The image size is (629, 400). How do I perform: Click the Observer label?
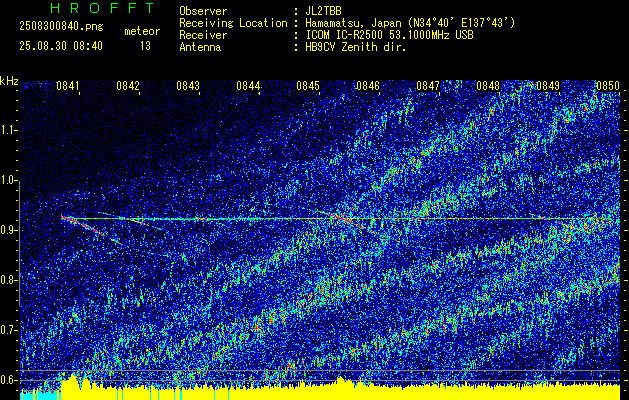coord(203,11)
